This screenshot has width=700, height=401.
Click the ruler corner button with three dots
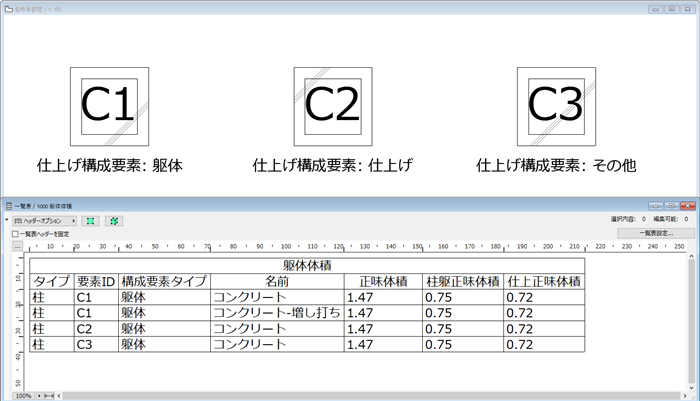click(x=17, y=246)
